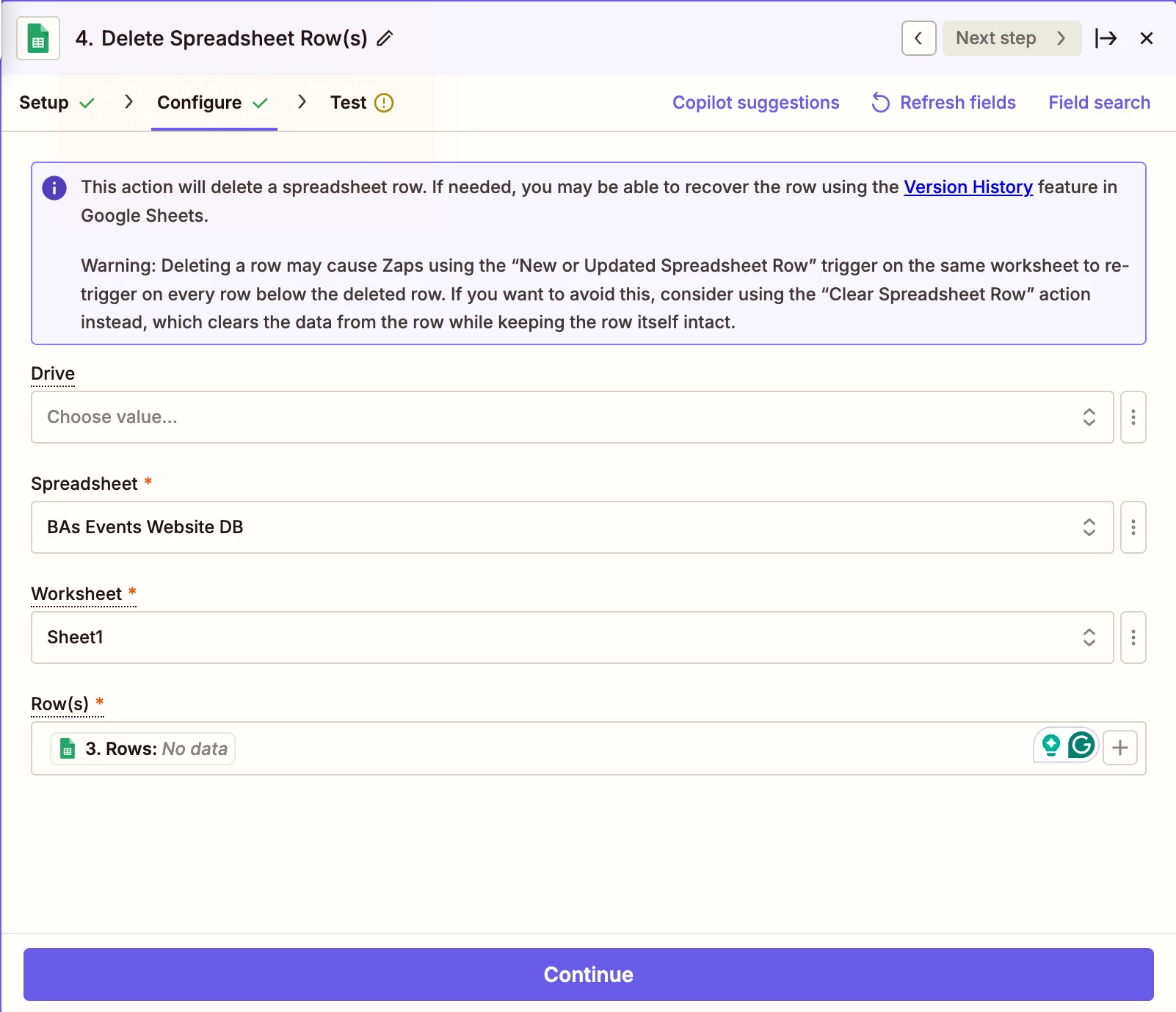Click the '3. Rows: No data' pill
1176x1012 pixels.
click(x=143, y=748)
